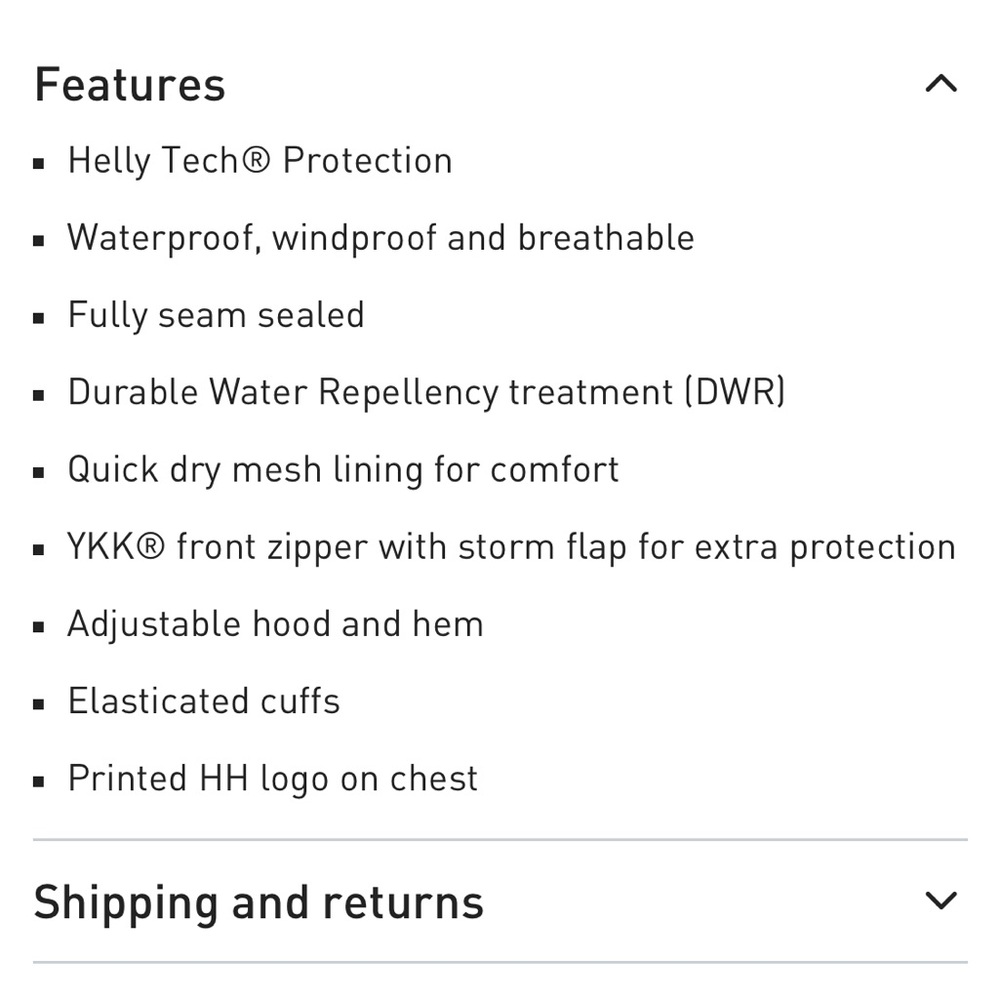The width and height of the screenshot is (1000, 1000).
Task: Collapse the Features section chevron
Action: (941, 84)
